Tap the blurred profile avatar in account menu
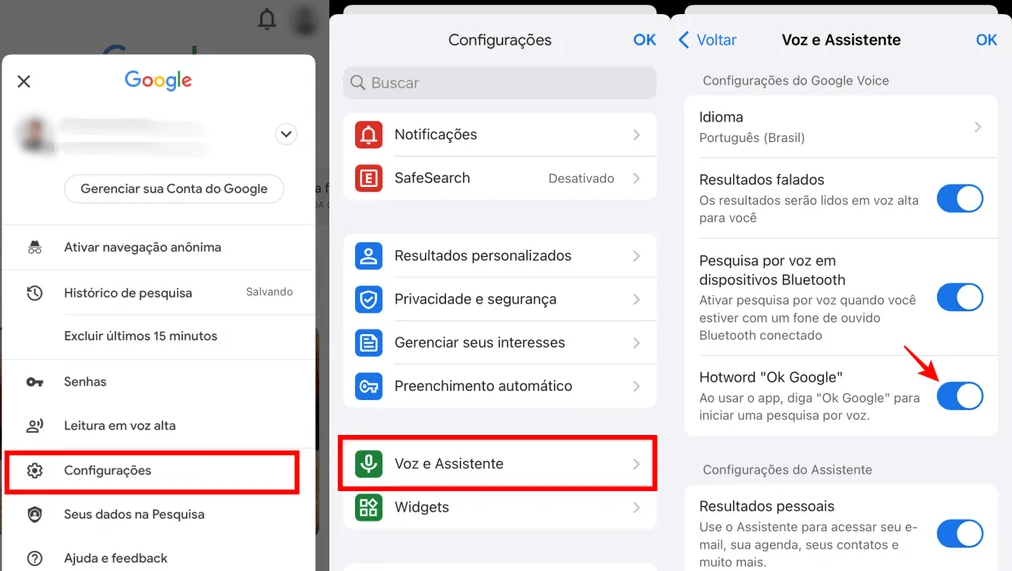This screenshot has width=1012, height=571. click(x=36, y=135)
